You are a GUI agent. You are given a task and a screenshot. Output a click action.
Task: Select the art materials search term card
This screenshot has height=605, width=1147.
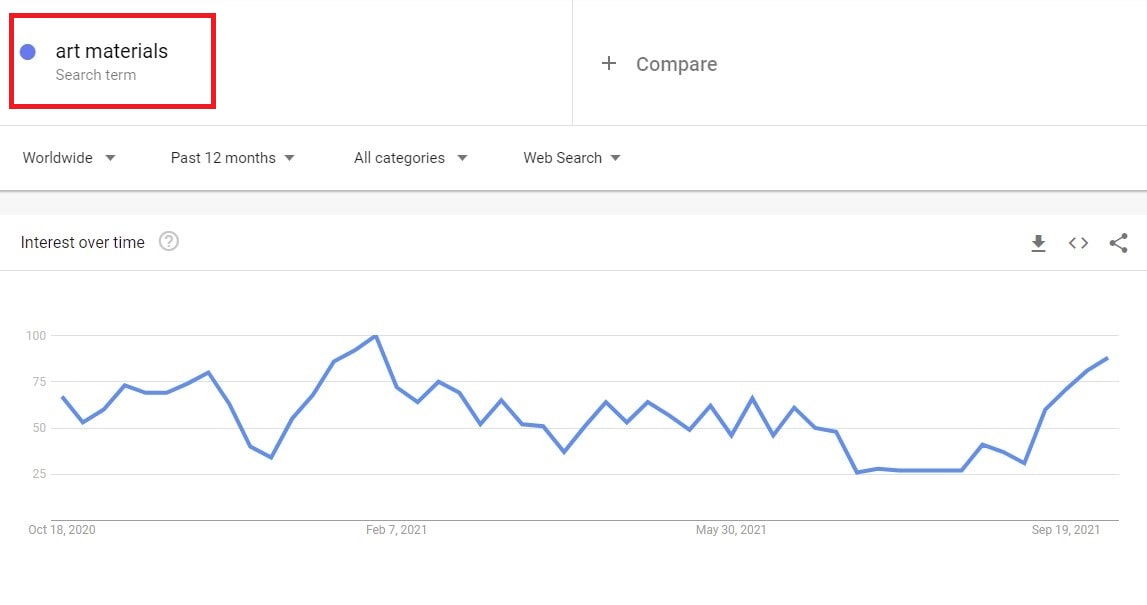click(x=111, y=60)
